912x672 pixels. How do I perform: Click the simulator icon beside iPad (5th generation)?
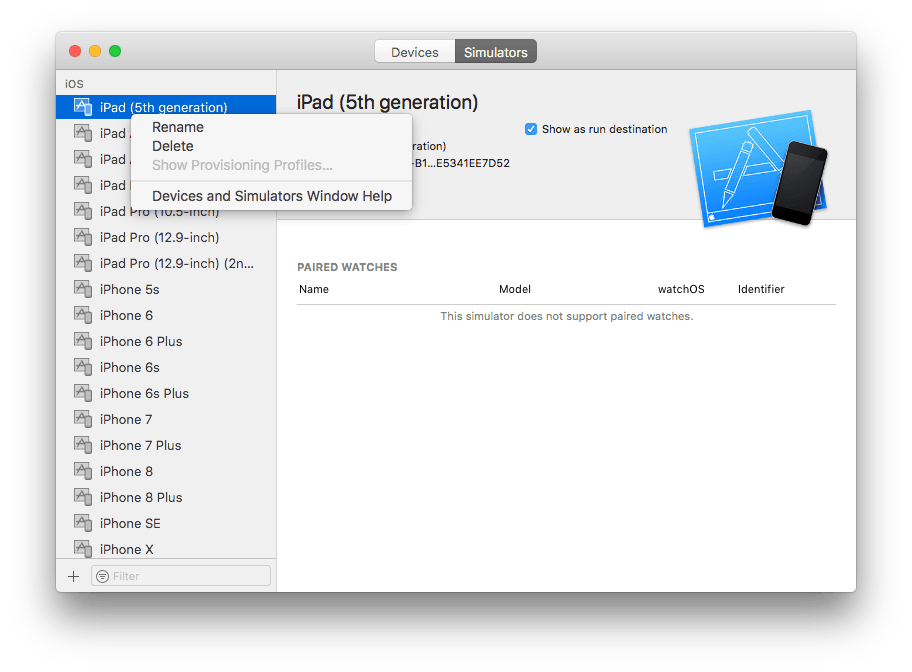pos(83,107)
